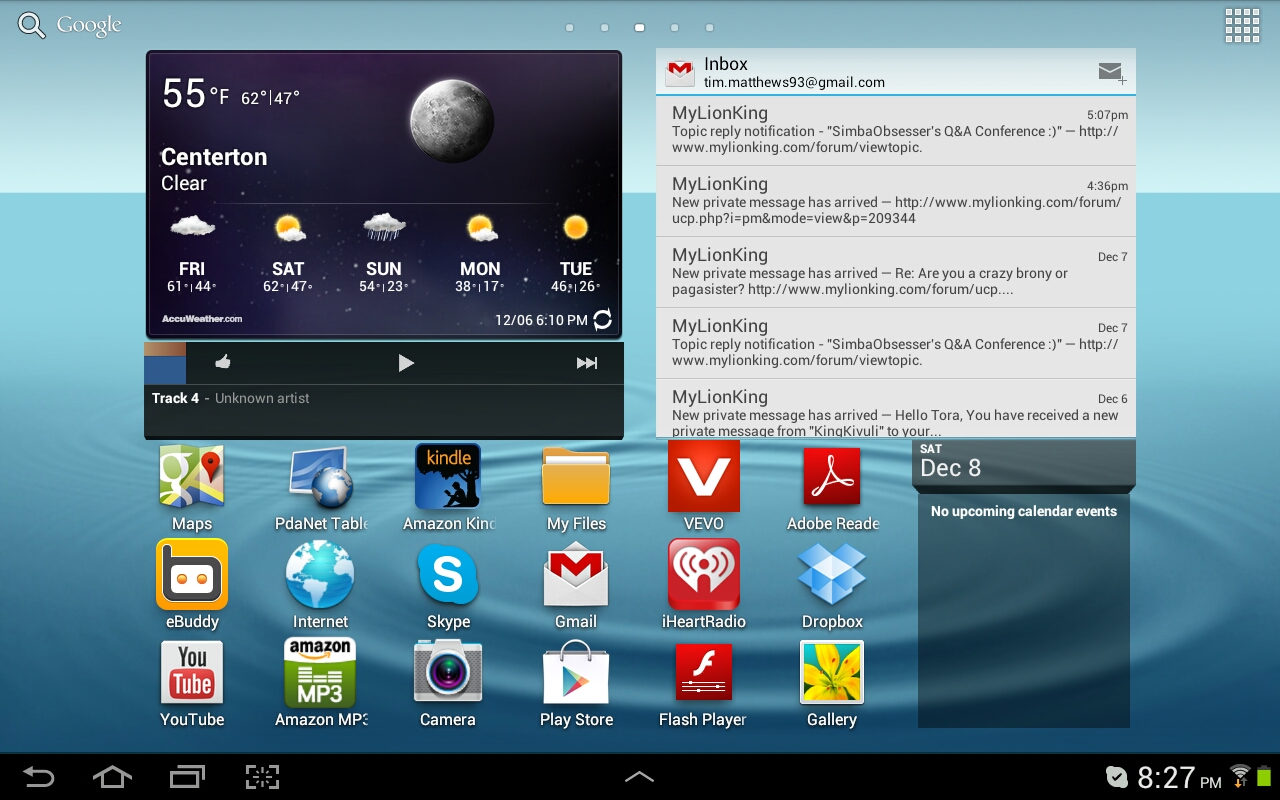
Task: Refresh the AccuWeather widget
Action: point(603,320)
